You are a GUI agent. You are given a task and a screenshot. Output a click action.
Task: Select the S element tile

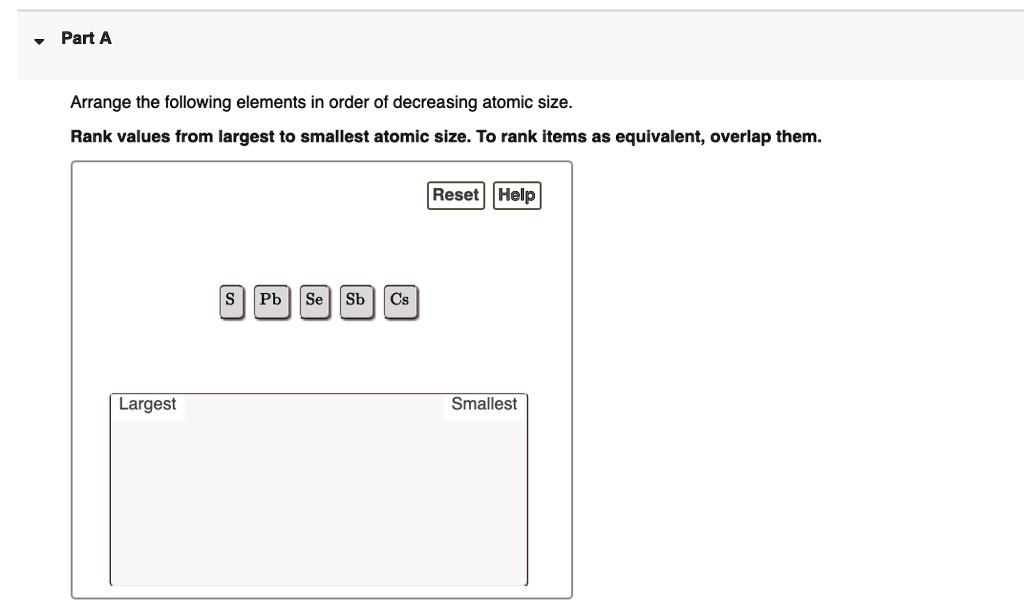231,299
